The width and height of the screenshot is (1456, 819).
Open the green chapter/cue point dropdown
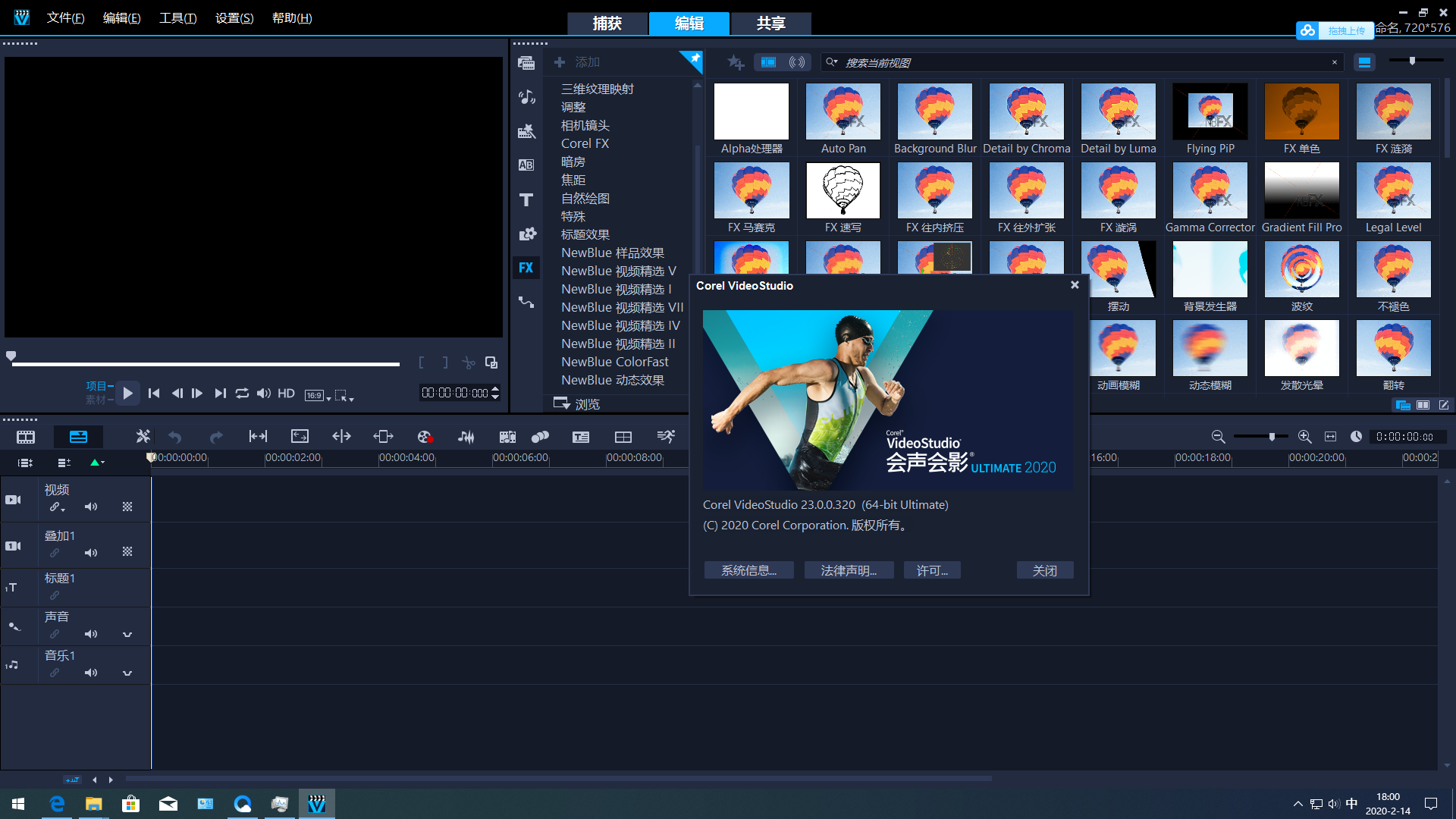pos(97,463)
